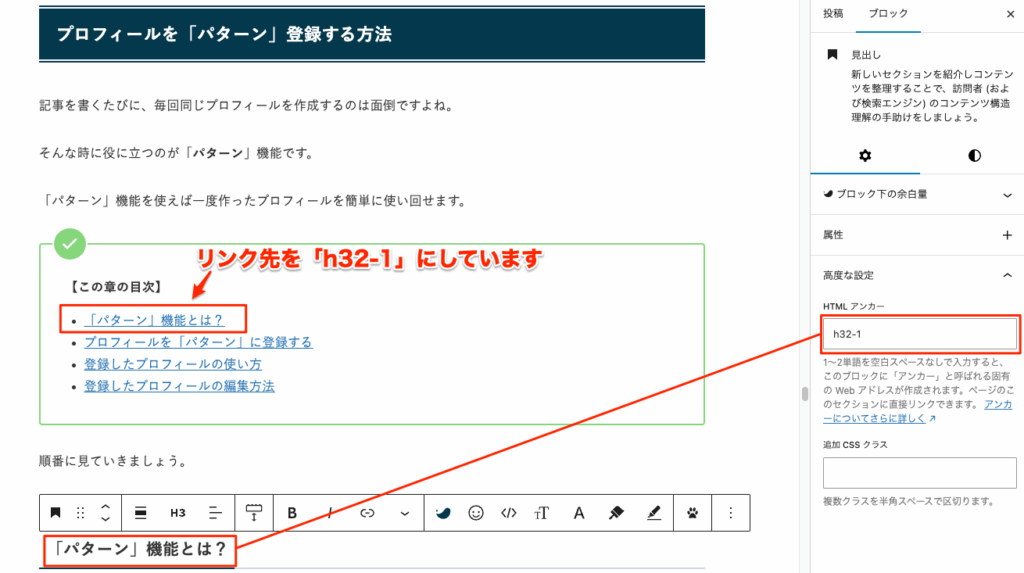
Task: Move block up with the up chevron
Action: [106, 506]
